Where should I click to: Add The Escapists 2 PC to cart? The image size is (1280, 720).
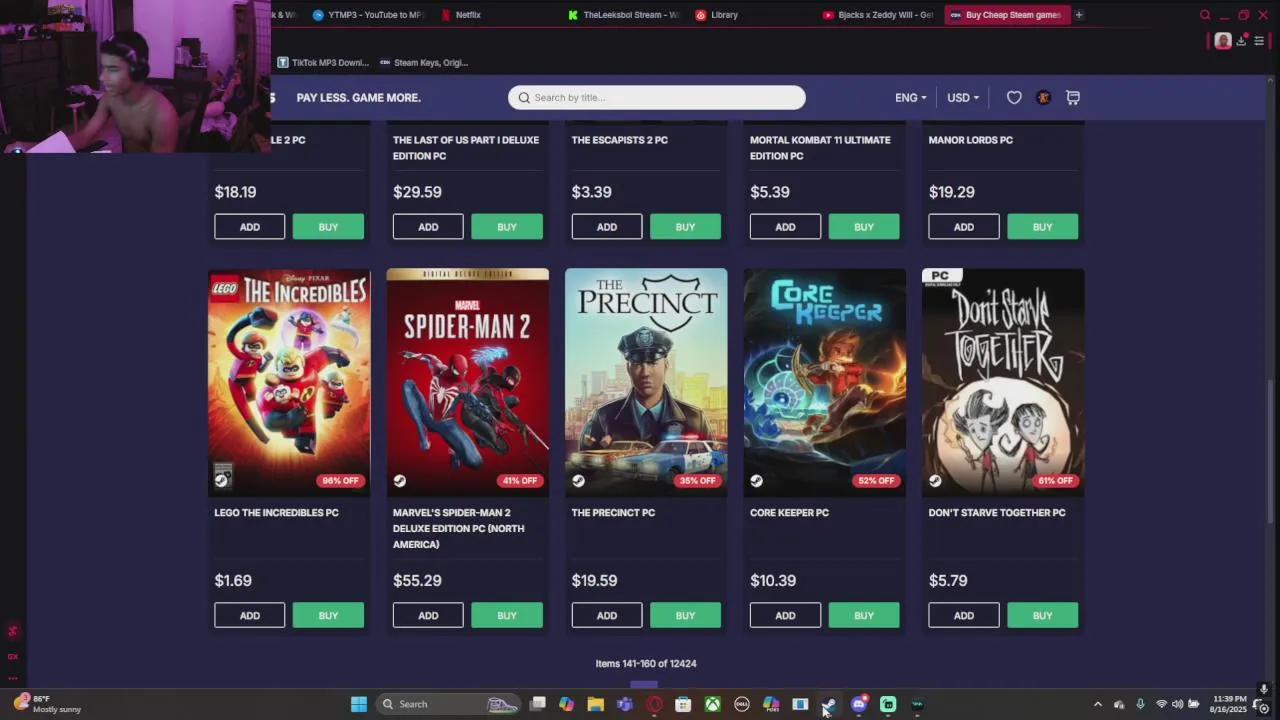pyautogui.click(x=607, y=227)
